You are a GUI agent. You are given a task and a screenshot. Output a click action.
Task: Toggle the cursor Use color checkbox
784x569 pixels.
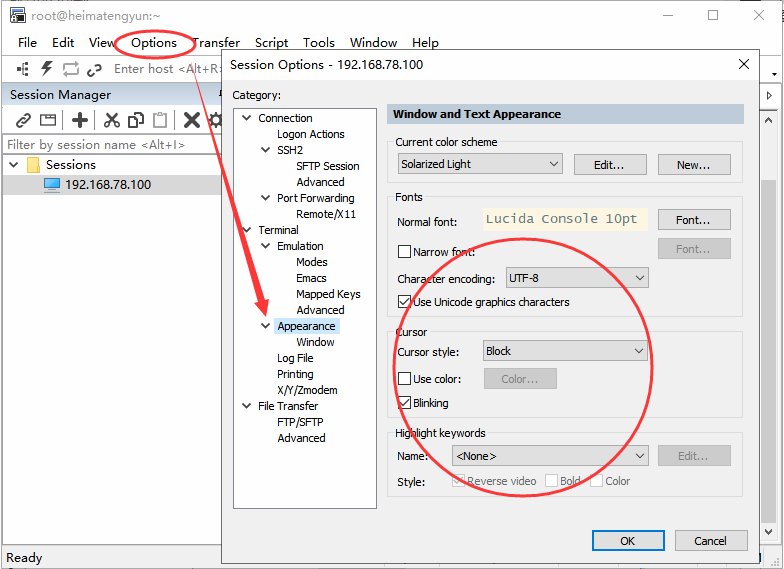pos(404,378)
